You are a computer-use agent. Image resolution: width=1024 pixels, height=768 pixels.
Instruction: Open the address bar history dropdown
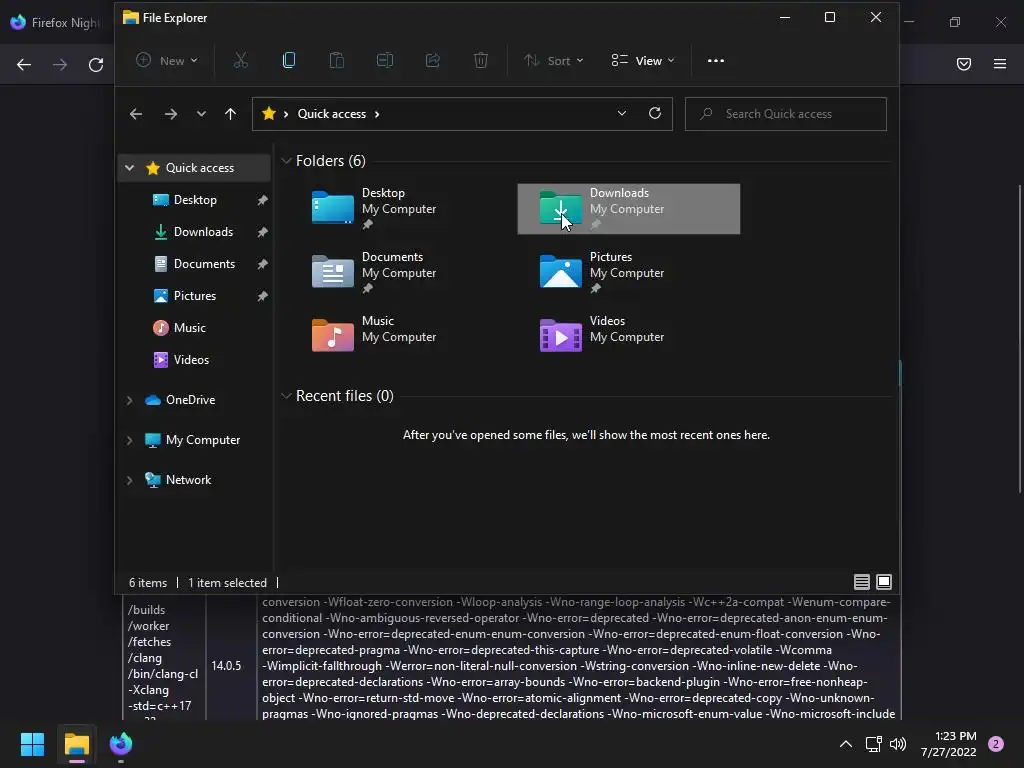coord(622,114)
